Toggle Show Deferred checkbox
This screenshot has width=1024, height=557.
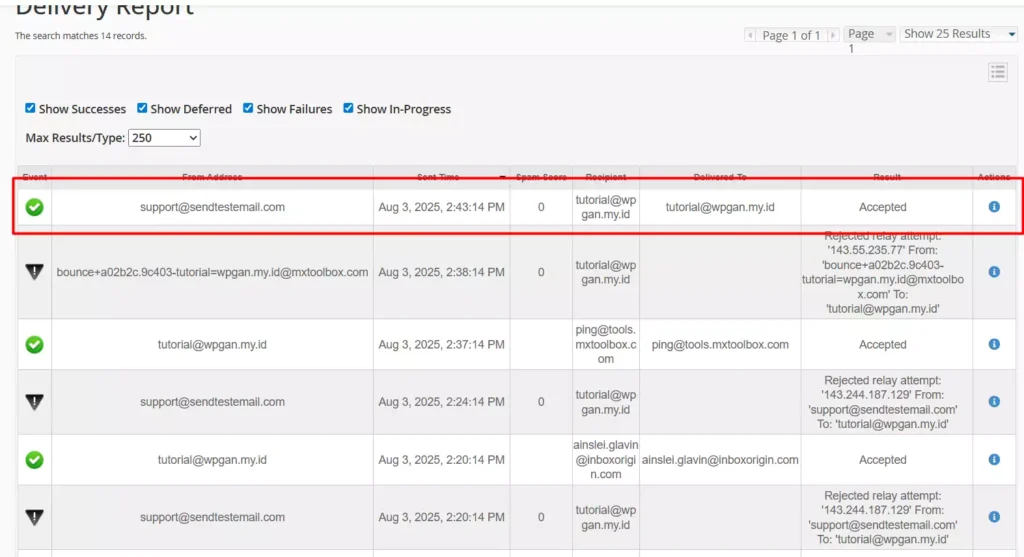pyautogui.click(x=142, y=108)
